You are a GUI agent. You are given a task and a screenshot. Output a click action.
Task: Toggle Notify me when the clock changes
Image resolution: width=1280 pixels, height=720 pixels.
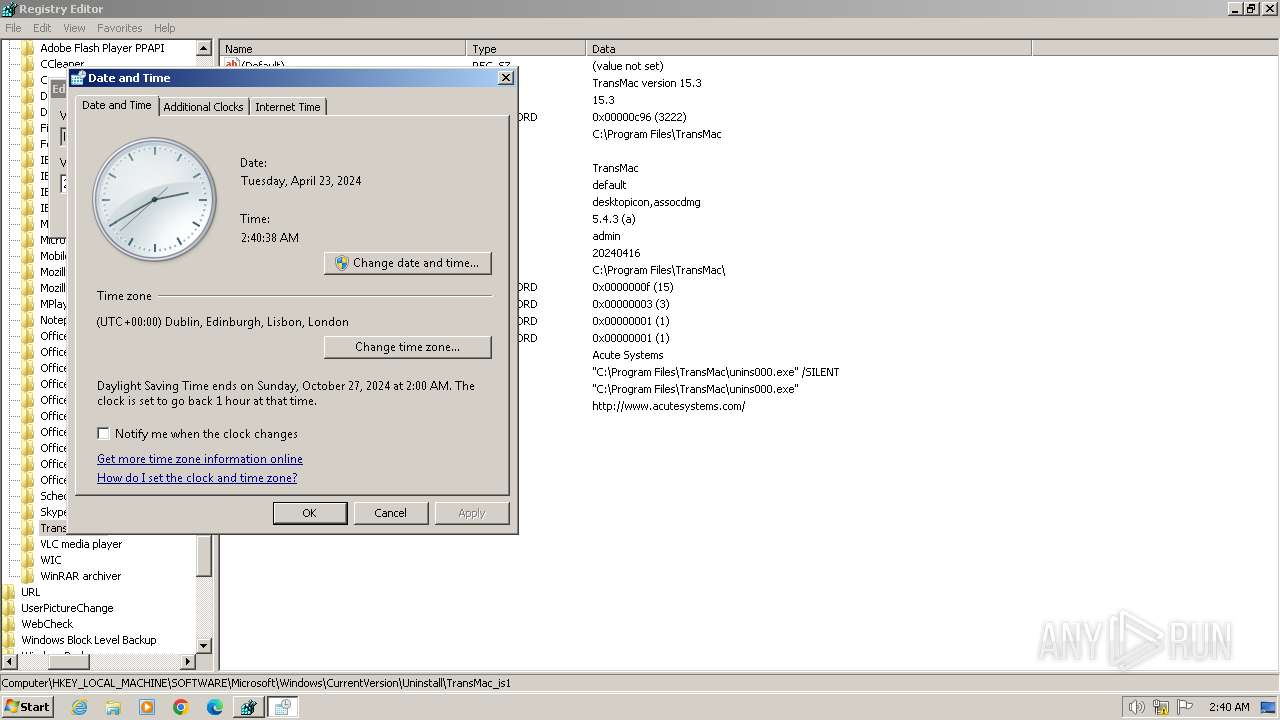103,434
